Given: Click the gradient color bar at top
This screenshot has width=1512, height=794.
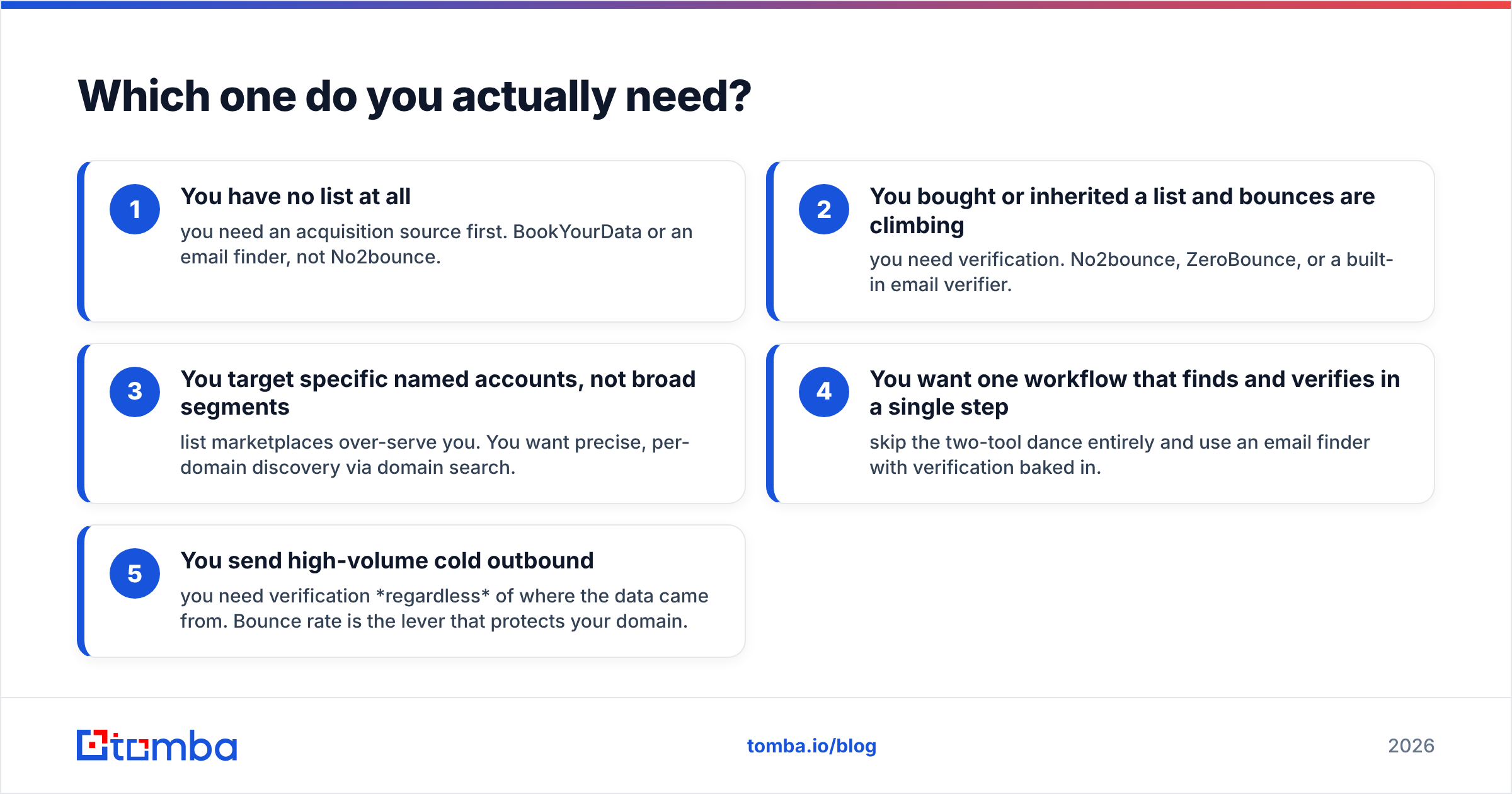Looking at the screenshot, I should click(x=756, y=4).
